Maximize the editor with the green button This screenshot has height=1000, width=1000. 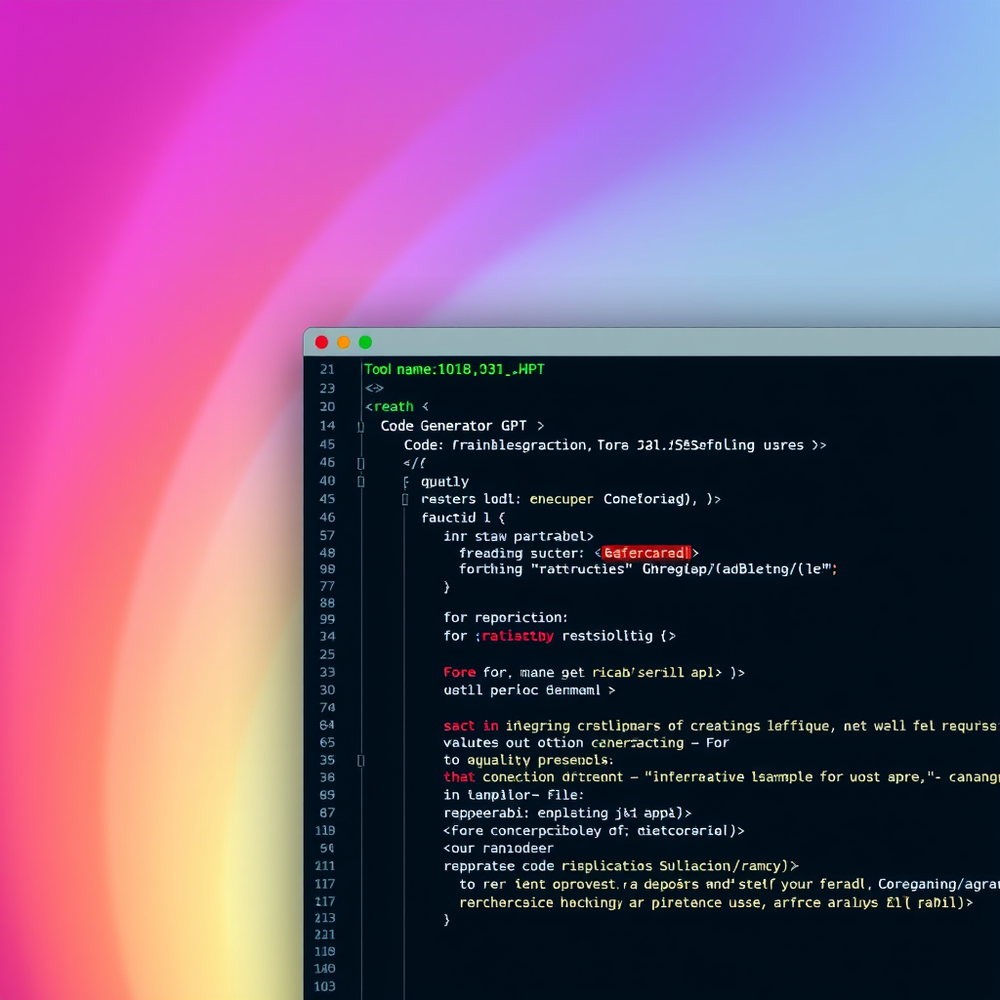[x=365, y=342]
